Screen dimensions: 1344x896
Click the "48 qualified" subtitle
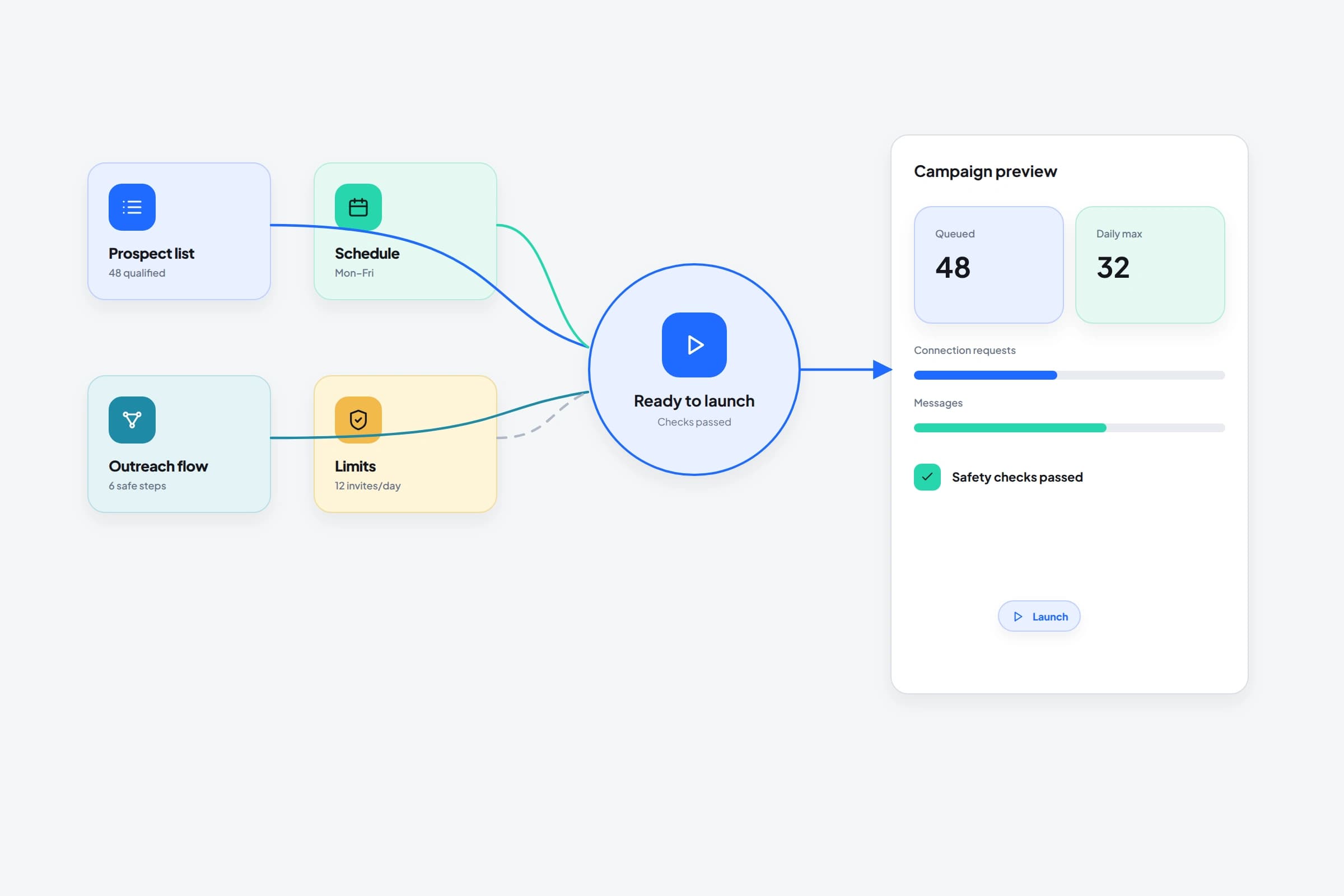(137, 273)
